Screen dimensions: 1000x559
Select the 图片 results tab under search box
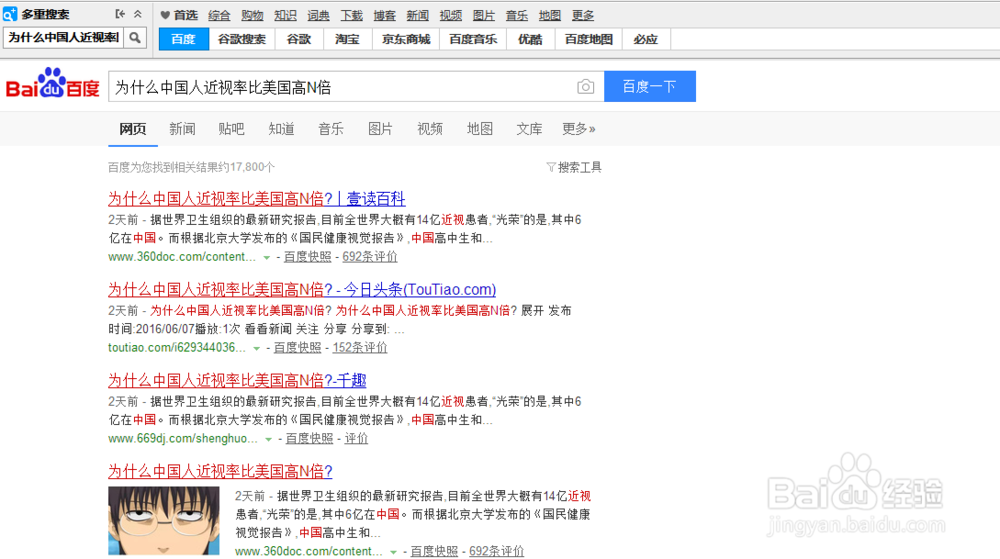pos(381,129)
